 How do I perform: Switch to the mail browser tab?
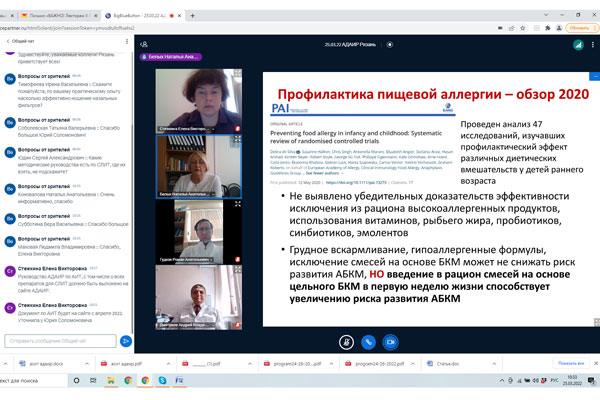(x=59, y=16)
